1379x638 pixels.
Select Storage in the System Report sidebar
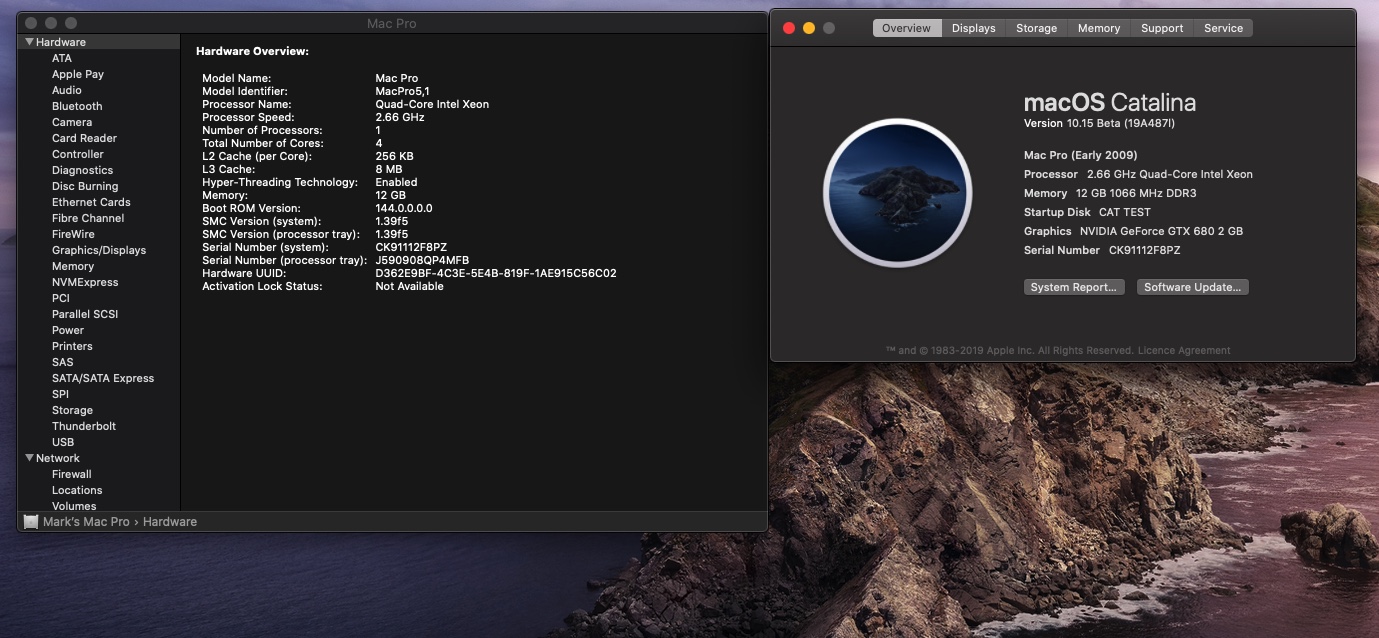pyautogui.click(x=72, y=410)
